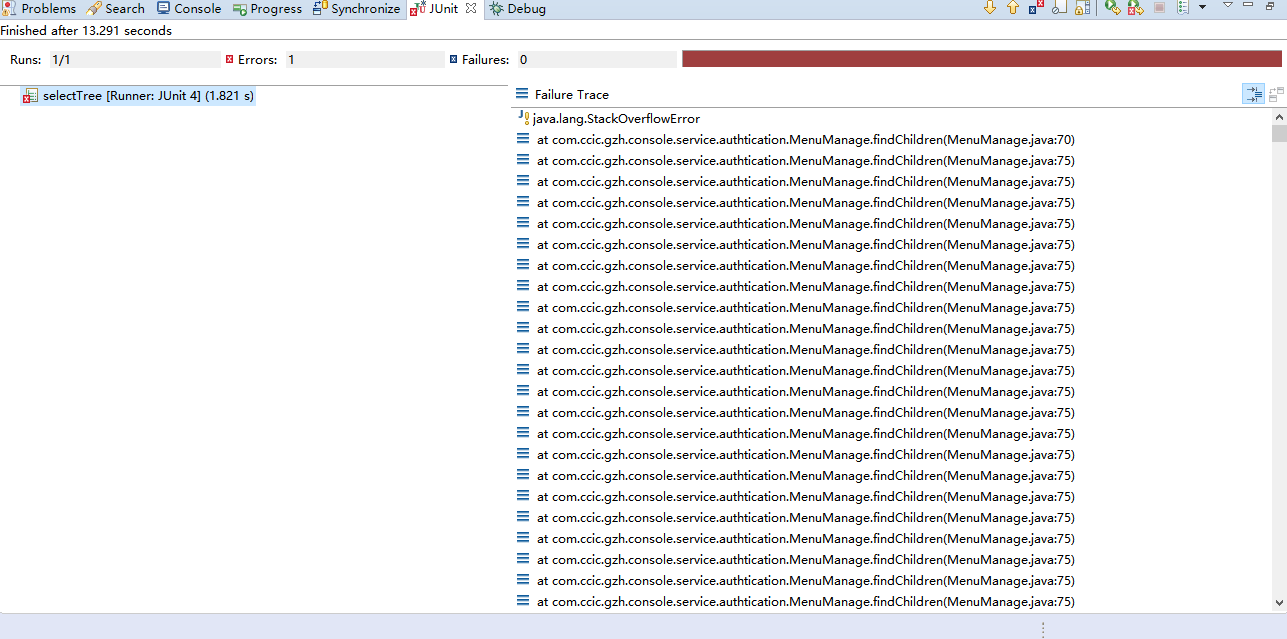Screen dimensions: 1287x639
Task: Toggle Show Failures Only filter
Action: tap(1036, 7)
